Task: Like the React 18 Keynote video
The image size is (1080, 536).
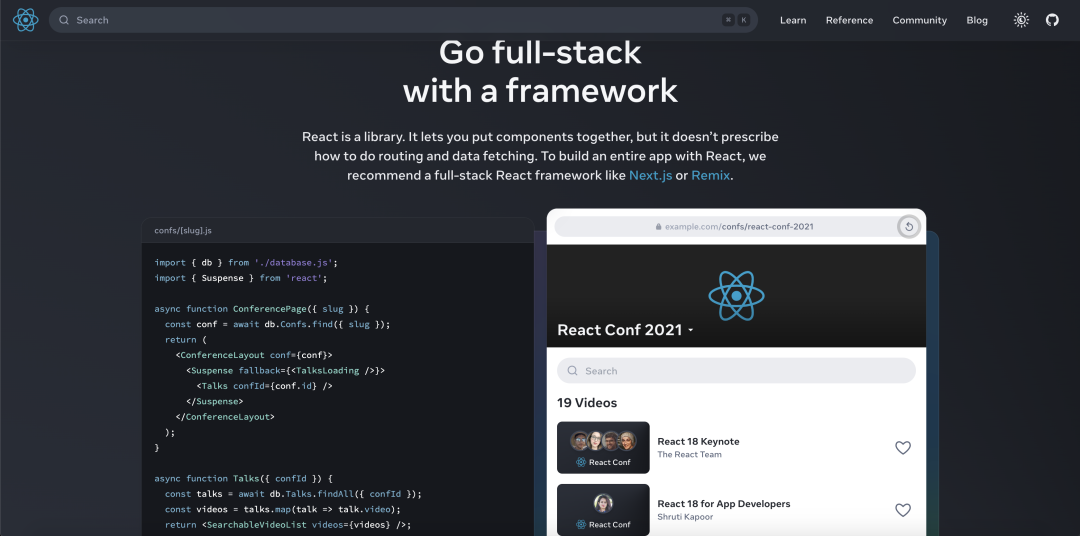Action: pos(903,447)
